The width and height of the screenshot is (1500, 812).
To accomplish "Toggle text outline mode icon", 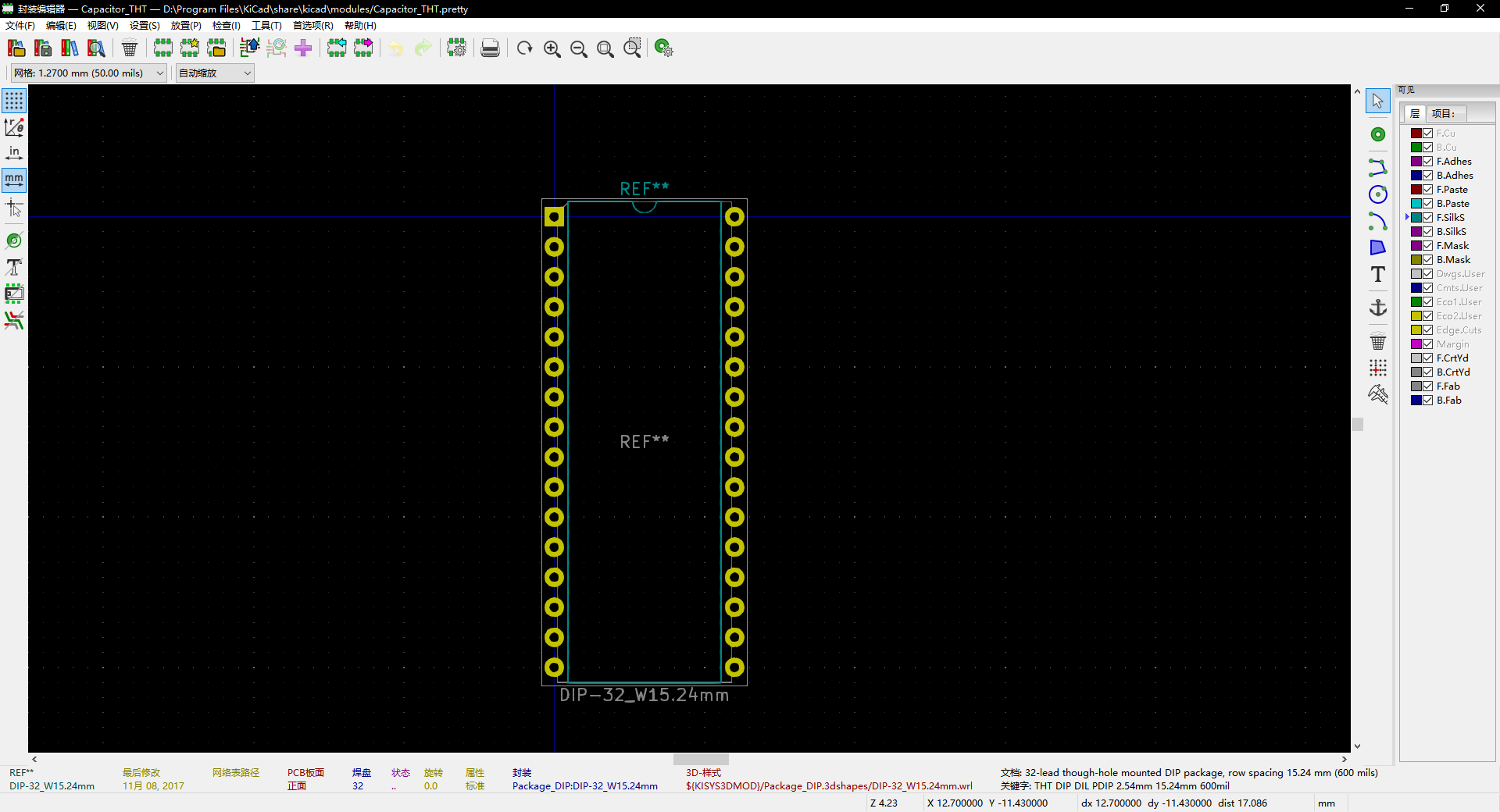I will pyautogui.click(x=14, y=268).
